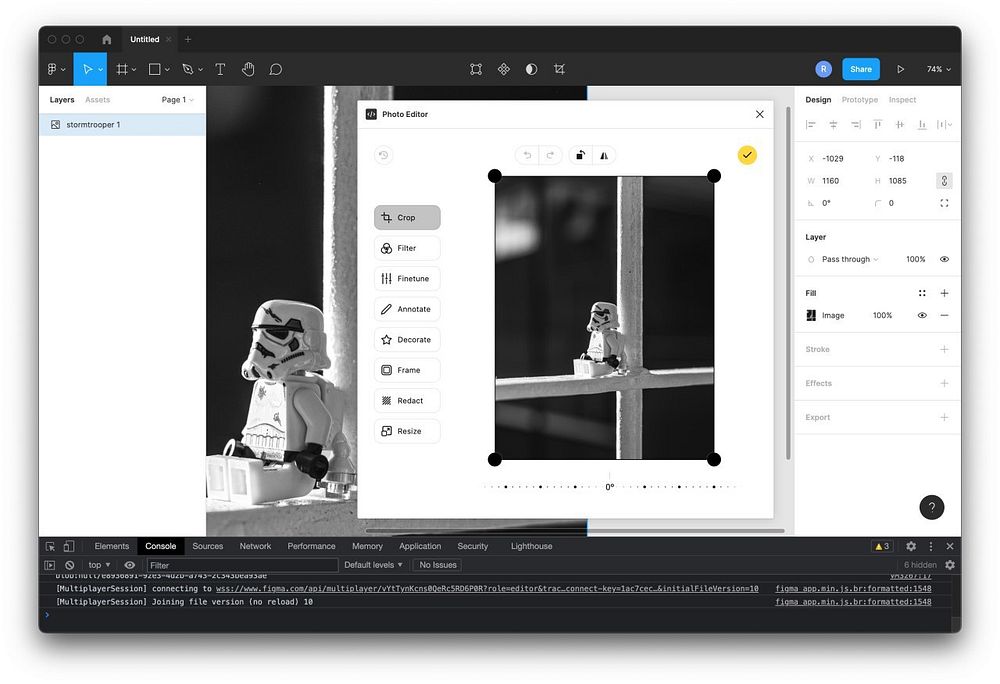Click the help question mark button

[932, 507]
